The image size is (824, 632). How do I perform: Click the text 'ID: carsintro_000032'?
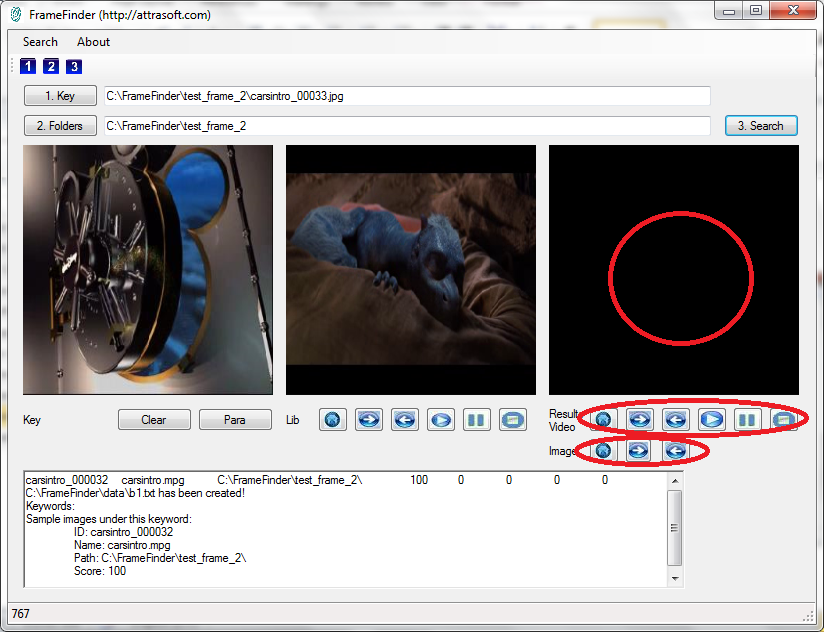tap(123, 532)
